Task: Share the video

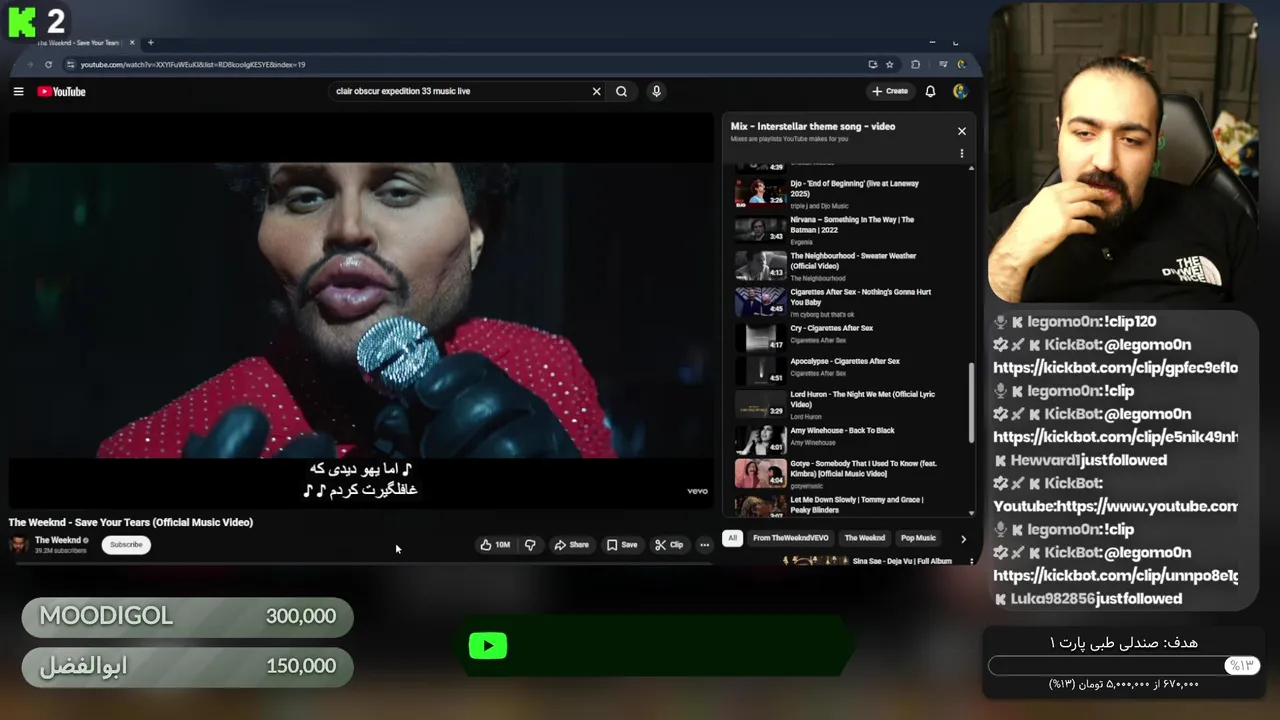Action: [x=572, y=545]
